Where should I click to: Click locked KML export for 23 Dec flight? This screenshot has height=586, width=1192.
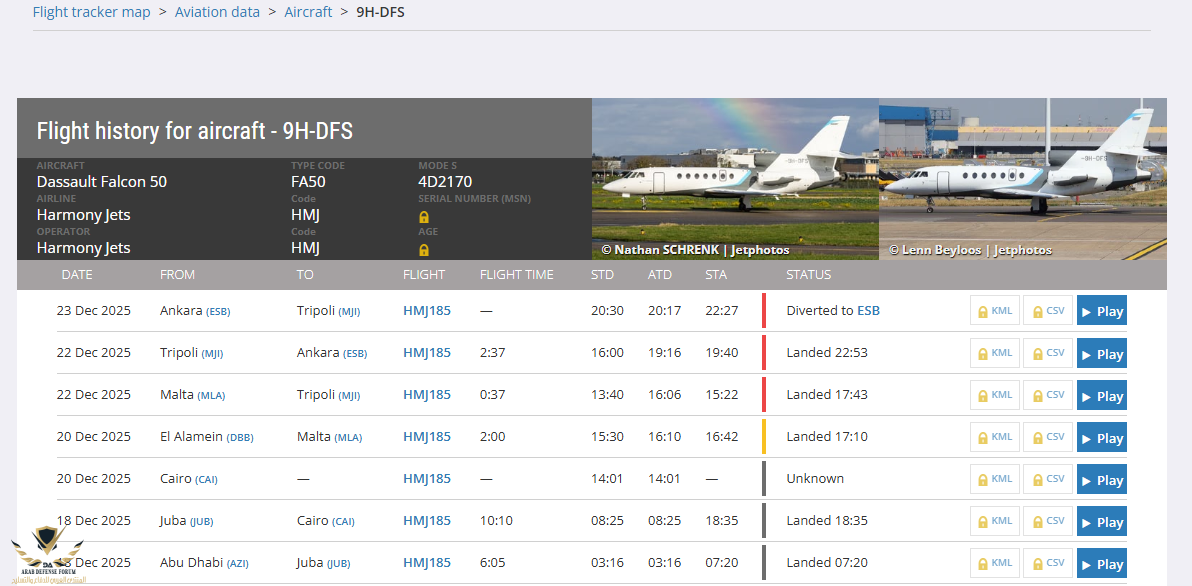994,311
